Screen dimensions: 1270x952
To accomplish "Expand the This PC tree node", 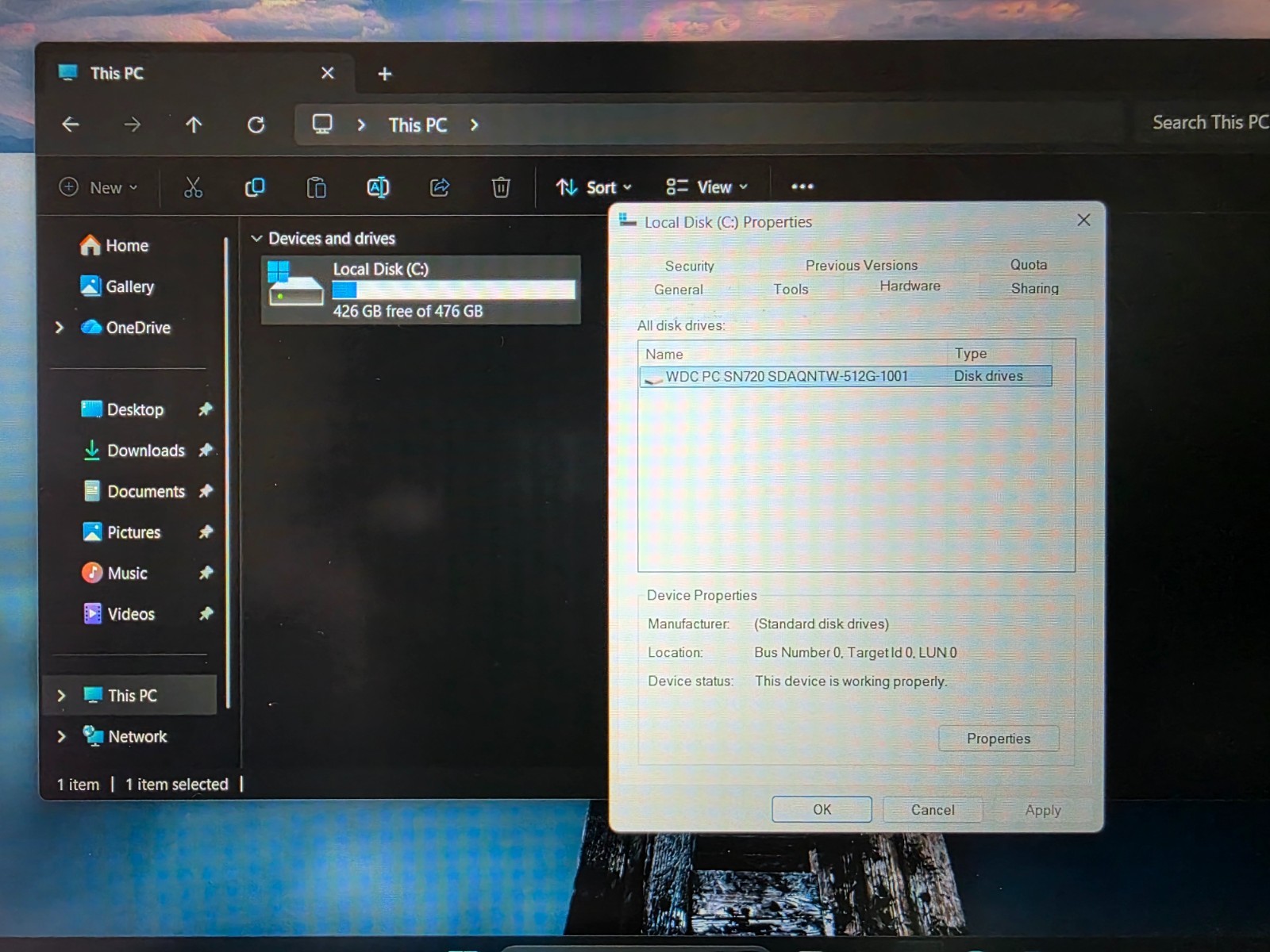I will [61, 696].
